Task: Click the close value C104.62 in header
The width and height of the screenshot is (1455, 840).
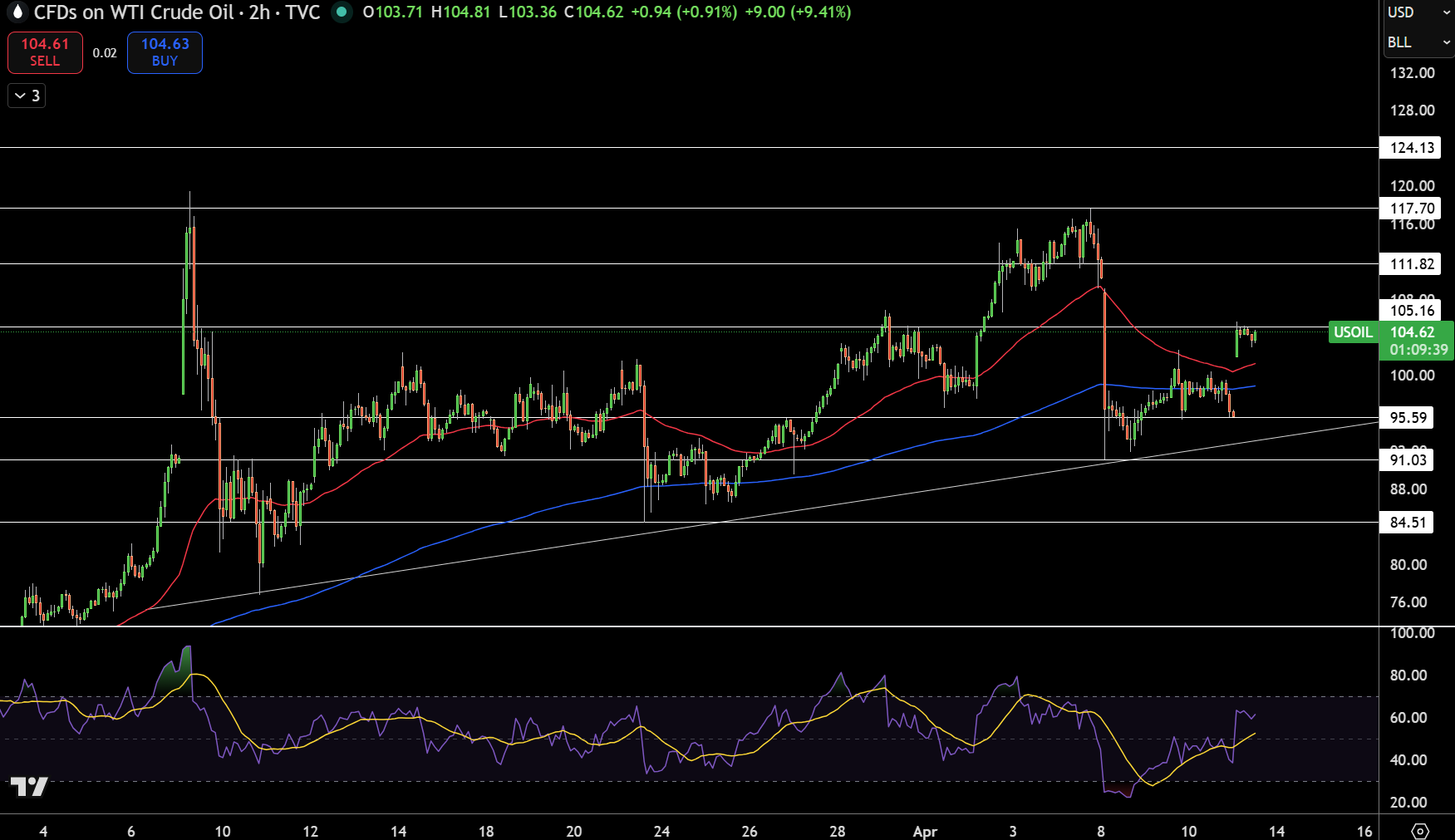Action: pos(593,12)
